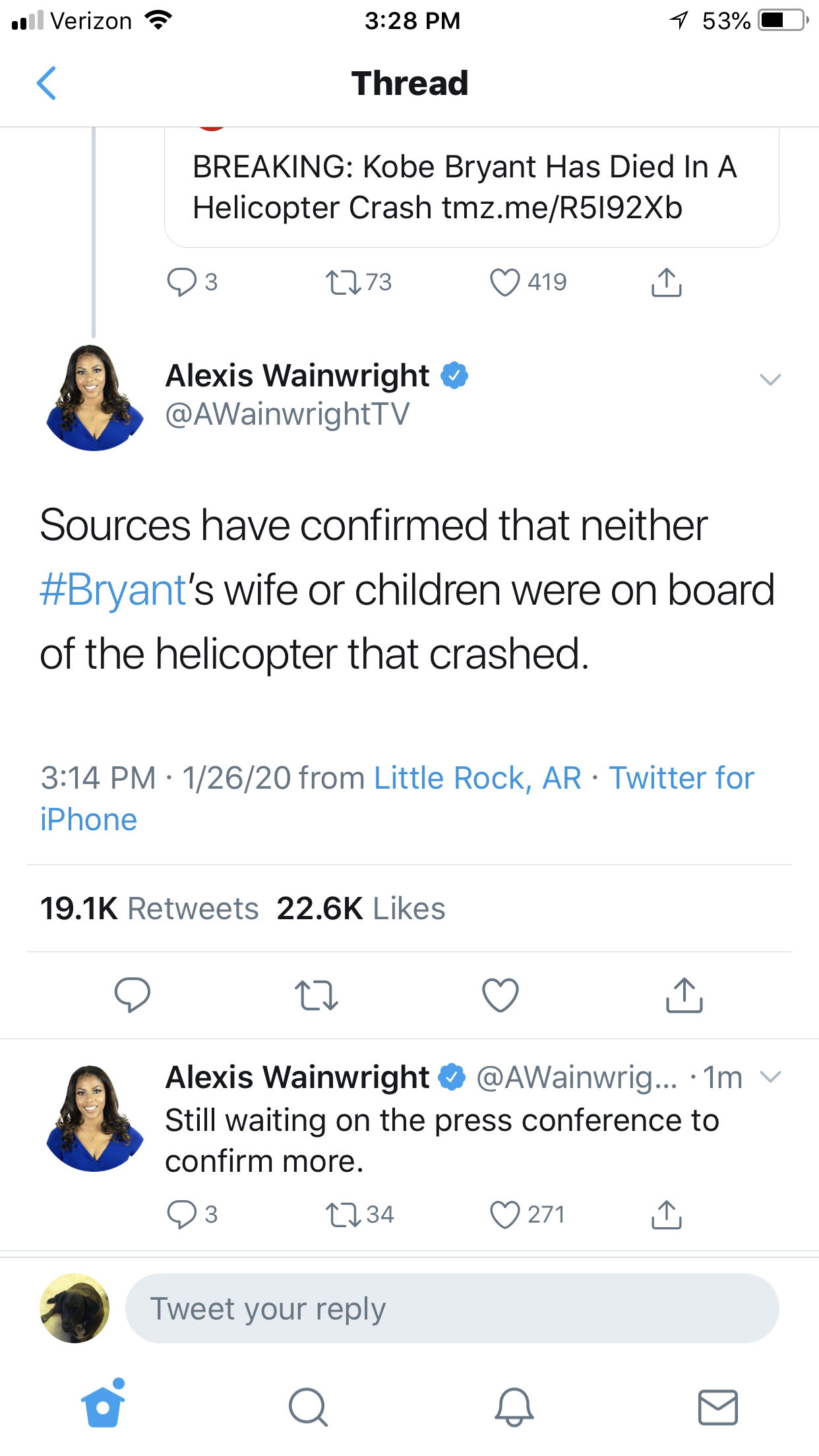Share the press conference reply tweet
Image resolution: width=819 pixels, height=1456 pixels.
[667, 1215]
